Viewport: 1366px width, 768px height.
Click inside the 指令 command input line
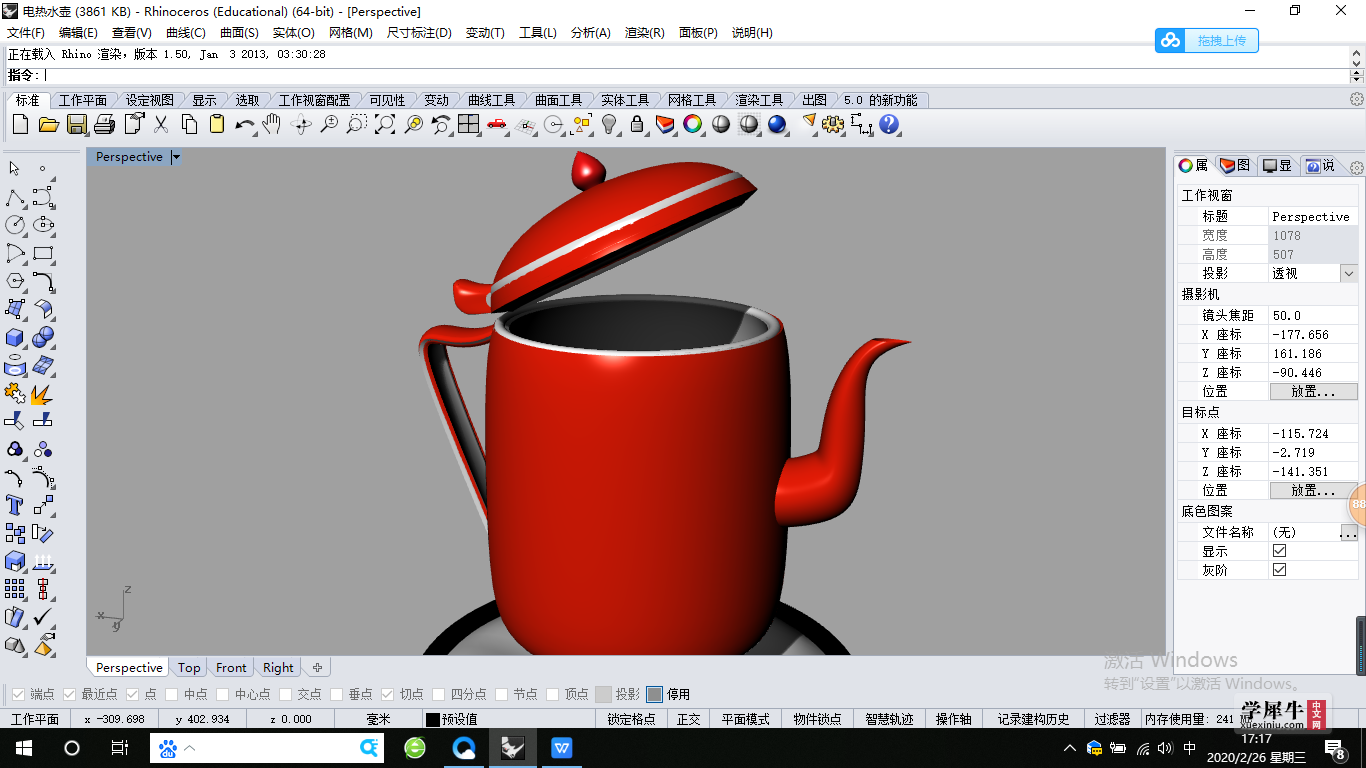(x=695, y=75)
